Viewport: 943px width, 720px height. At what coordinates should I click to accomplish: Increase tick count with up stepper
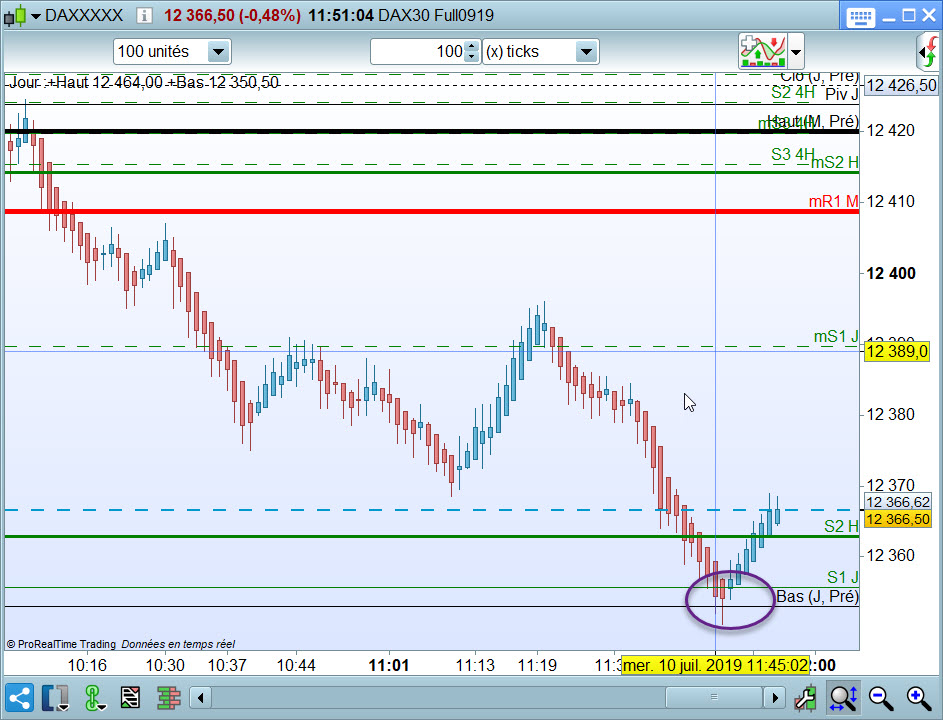click(x=472, y=46)
